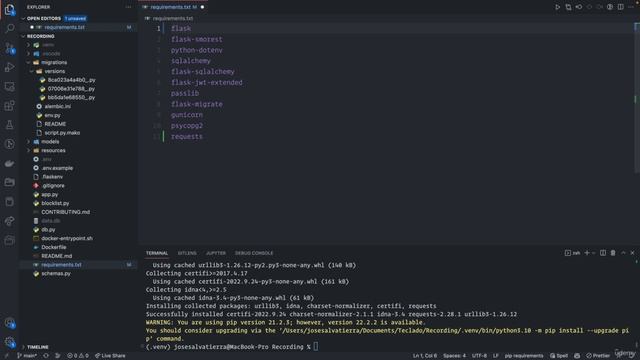
Task: Open the Run and Debug view
Action: pyautogui.click(x=9, y=67)
